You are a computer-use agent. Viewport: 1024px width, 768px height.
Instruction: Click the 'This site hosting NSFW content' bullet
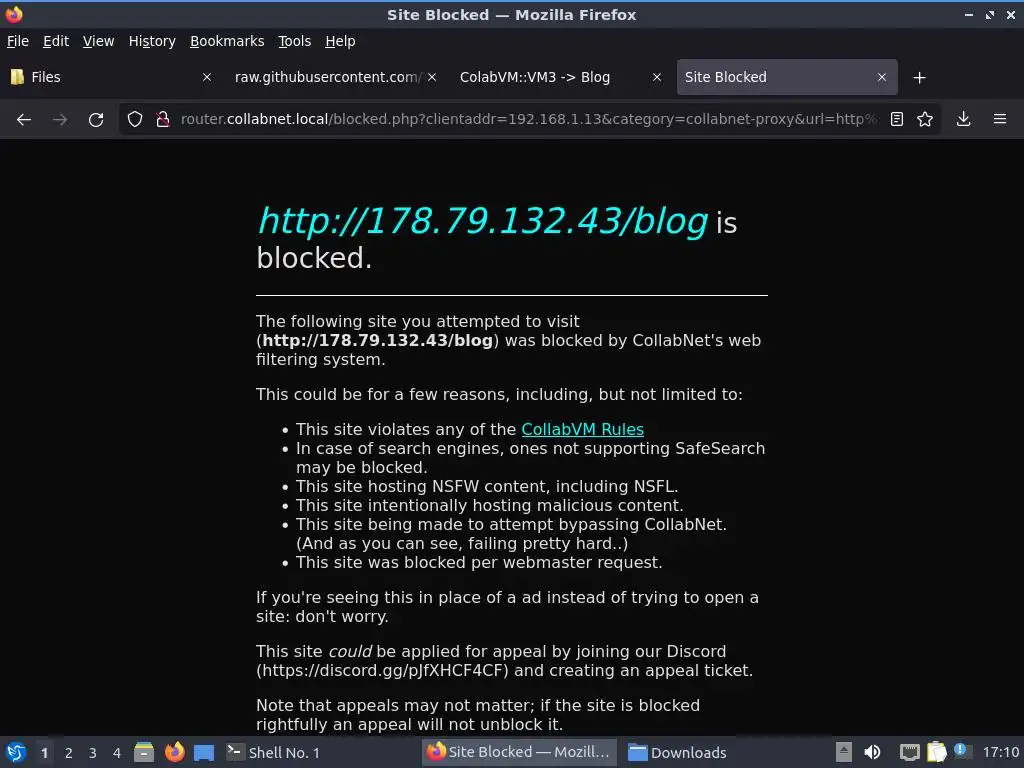click(x=487, y=487)
